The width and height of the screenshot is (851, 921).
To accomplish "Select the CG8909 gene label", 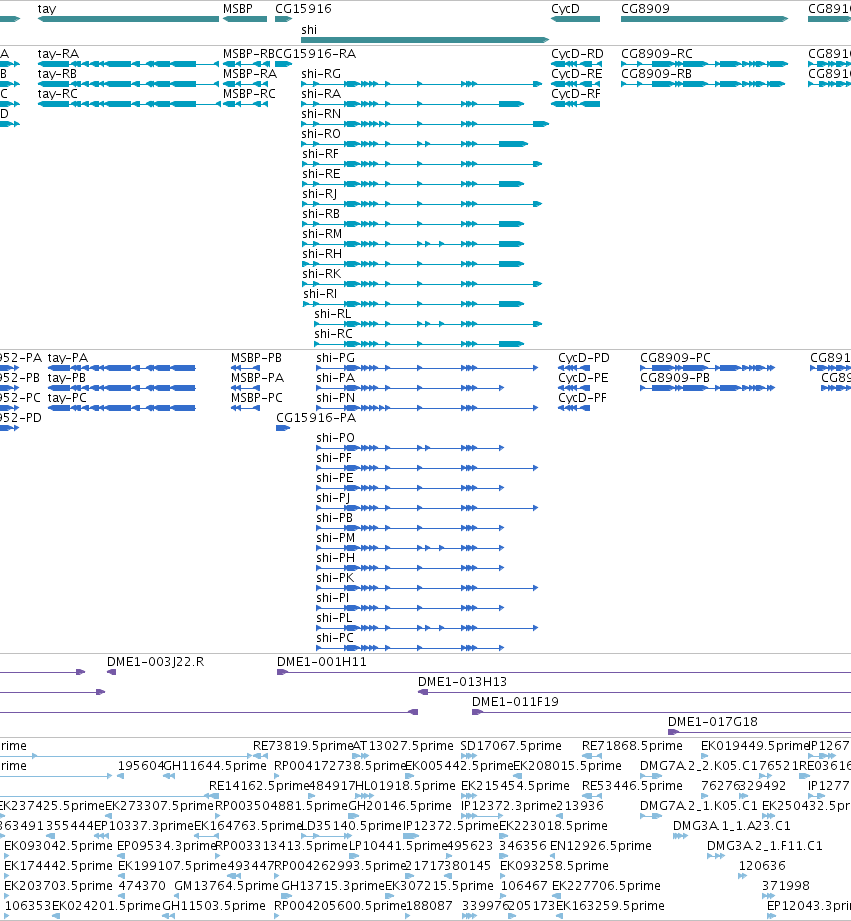I will [x=645, y=9].
